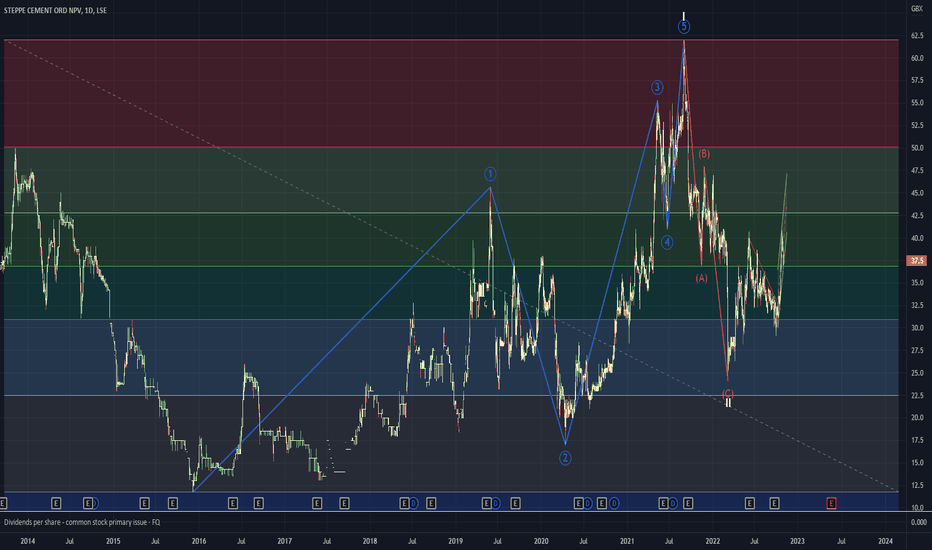
Task: Click the 2014 dividend marker
Action: click(95, 504)
